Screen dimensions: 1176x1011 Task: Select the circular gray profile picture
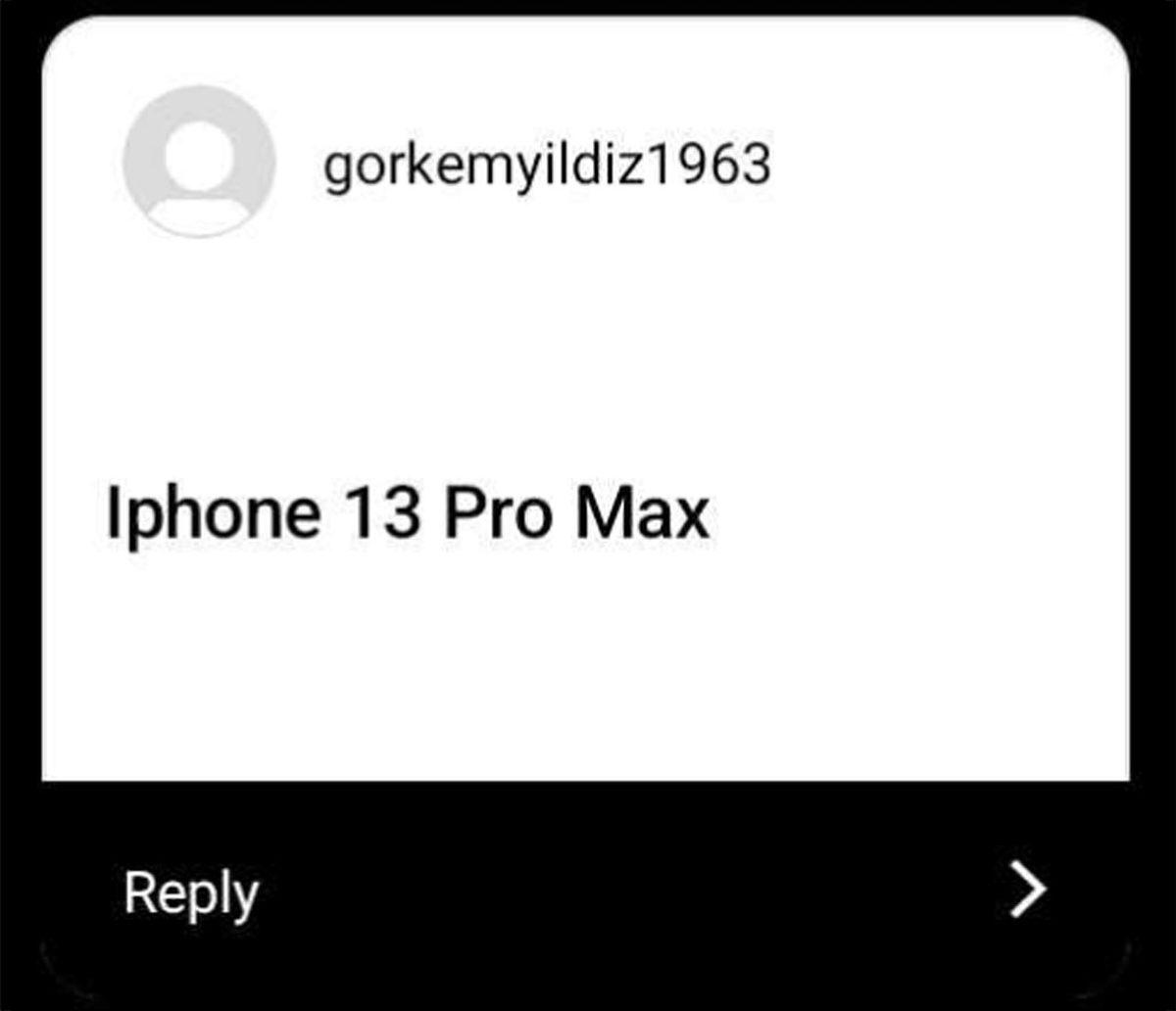point(199,162)
